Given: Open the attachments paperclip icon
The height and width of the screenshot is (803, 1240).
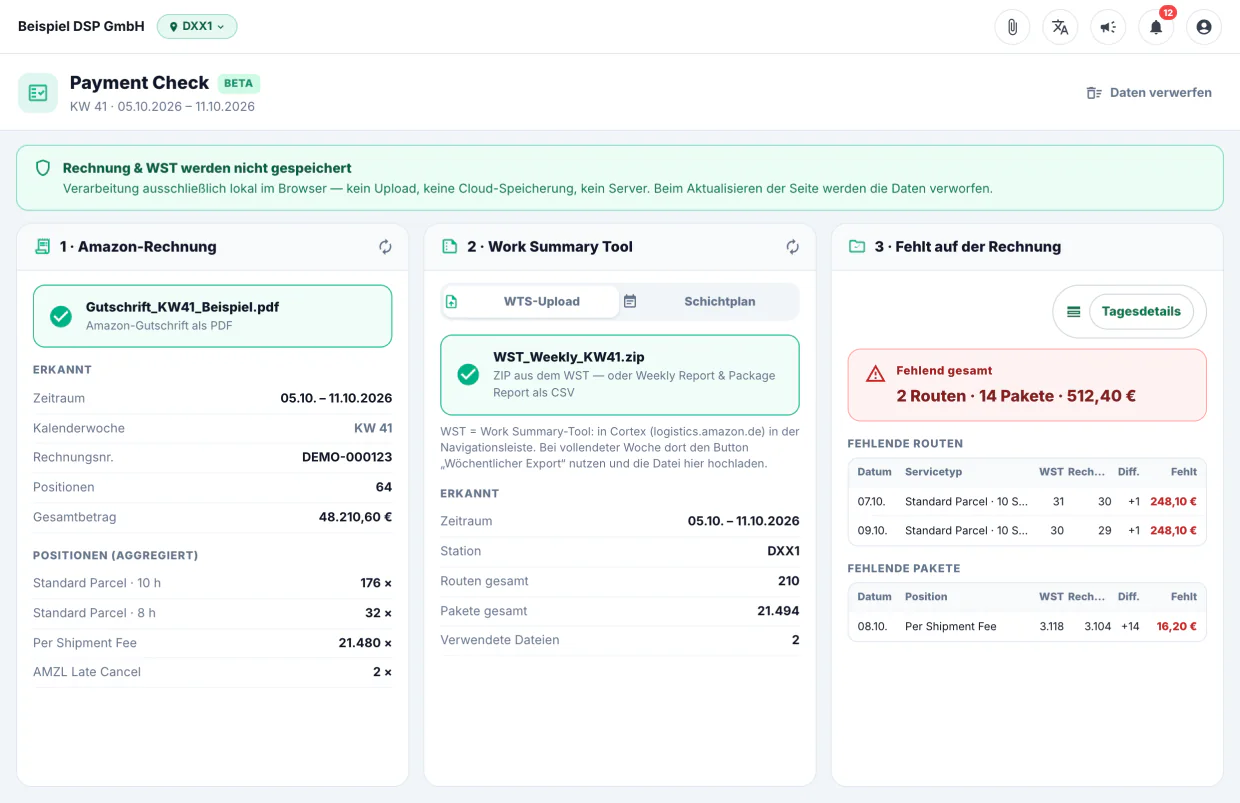Looking at the screenshot, I should click(1012, 27).
